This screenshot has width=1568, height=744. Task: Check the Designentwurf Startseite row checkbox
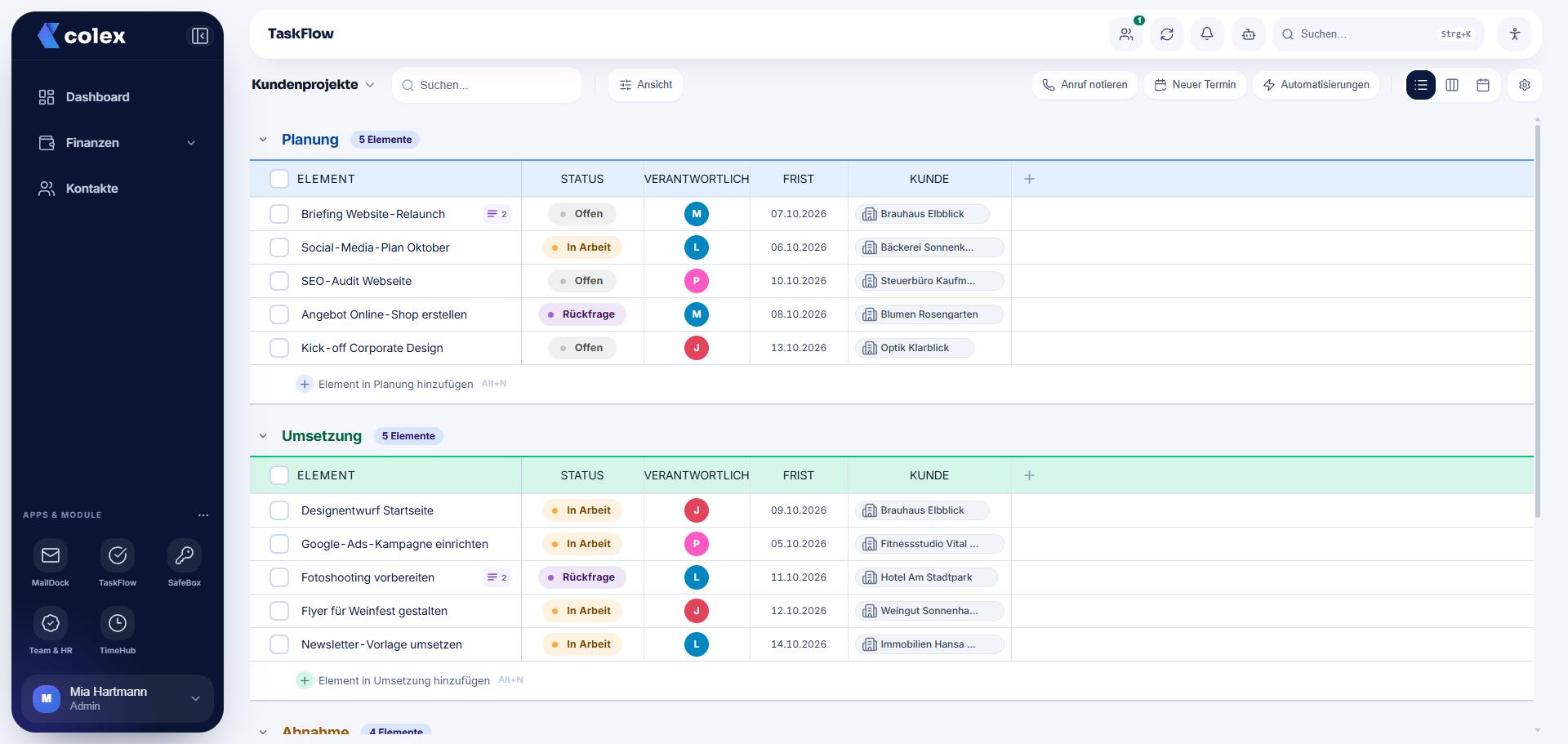pos(279,510)
